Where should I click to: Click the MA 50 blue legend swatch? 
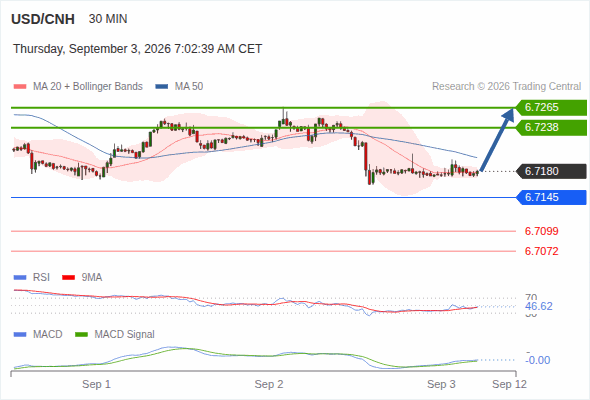pyautogui.click(x=162, y=87)
